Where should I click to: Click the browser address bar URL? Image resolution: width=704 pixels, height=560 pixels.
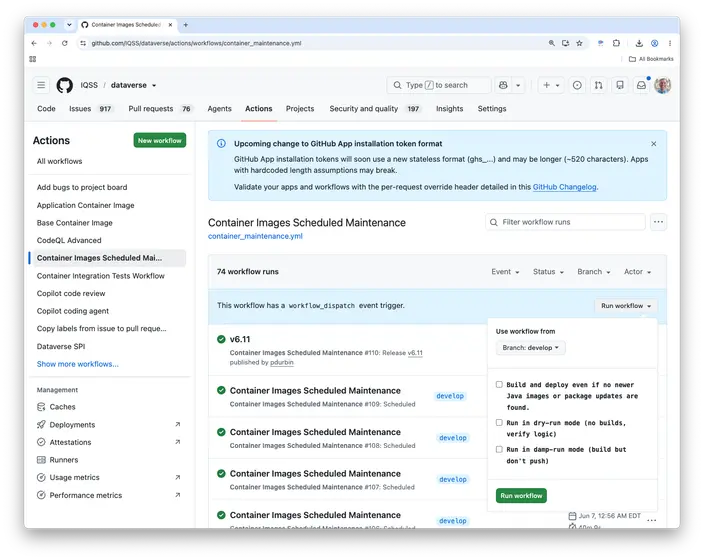tap(196, 43)
